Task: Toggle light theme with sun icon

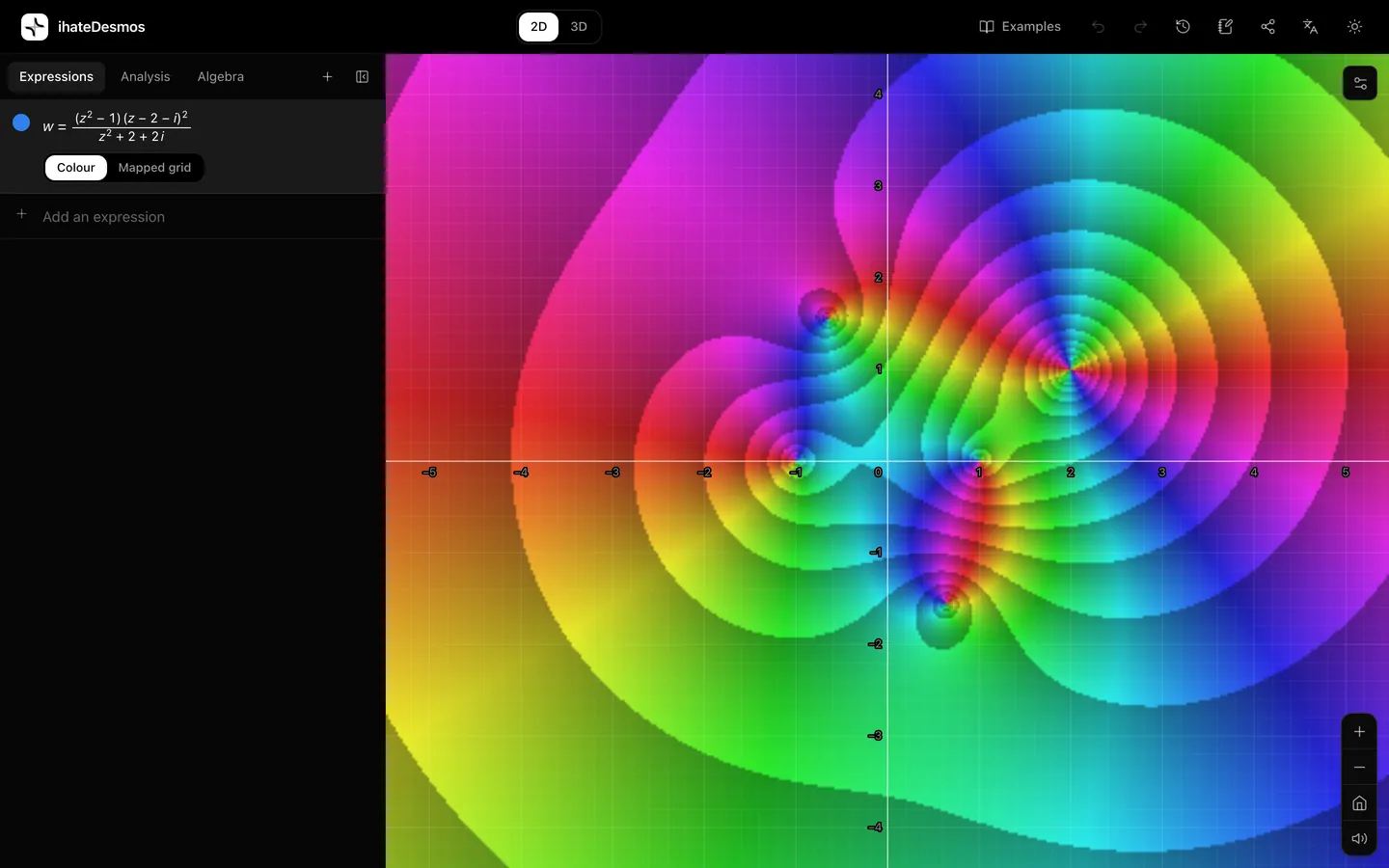Action: click(x=1354, y=27)
